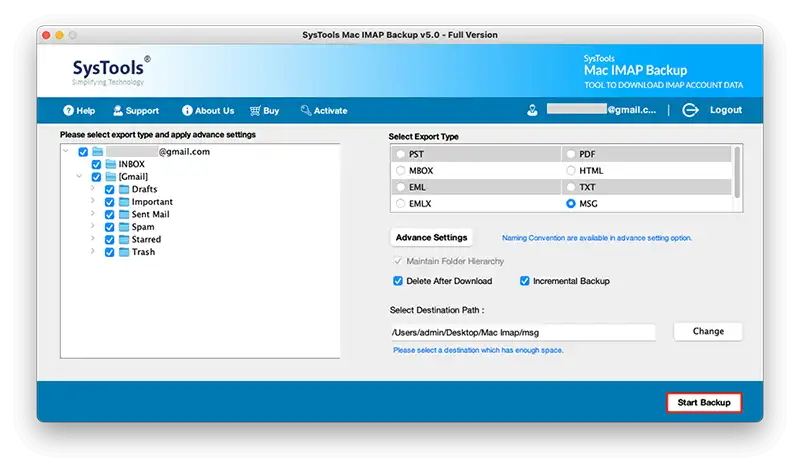Uncheck the Starred checkbox
The image size is (800, 470).
point(110,239)
